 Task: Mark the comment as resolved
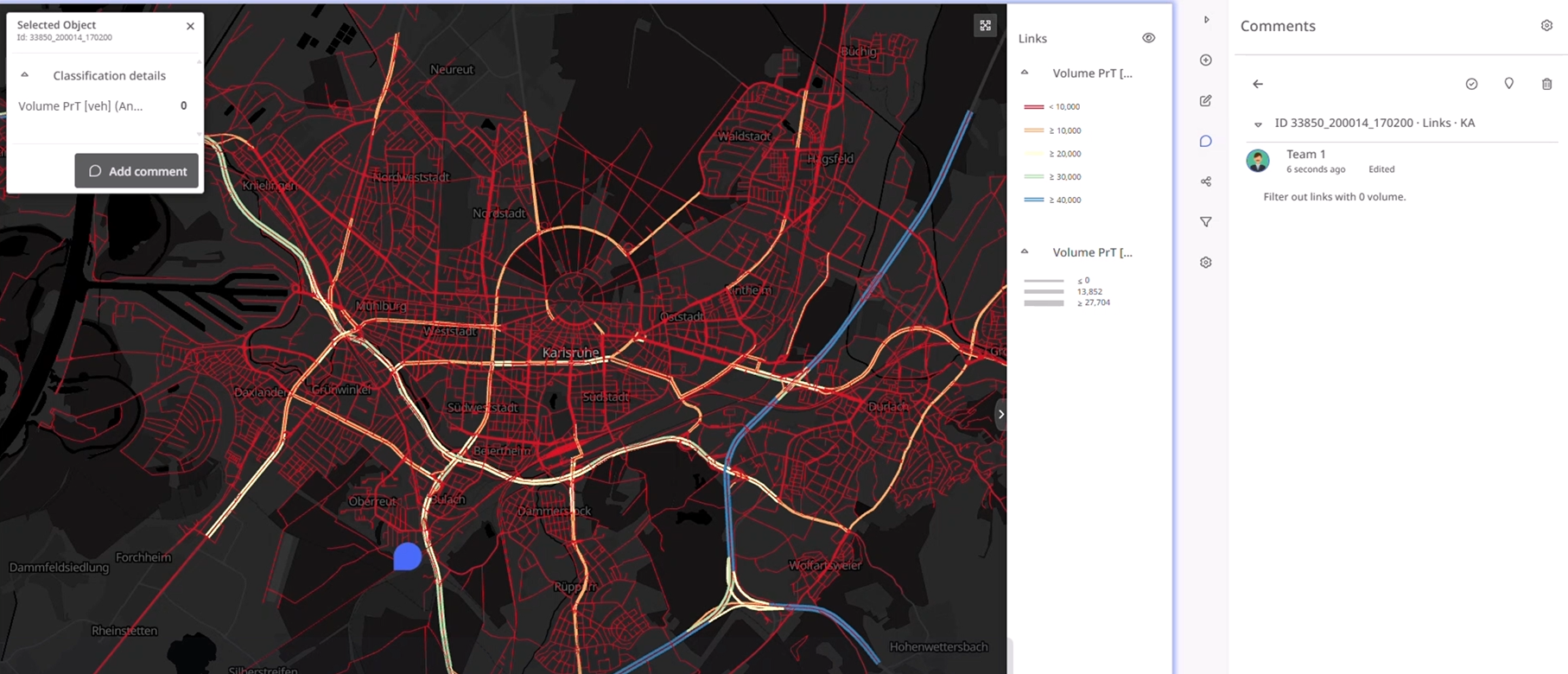1471,84
